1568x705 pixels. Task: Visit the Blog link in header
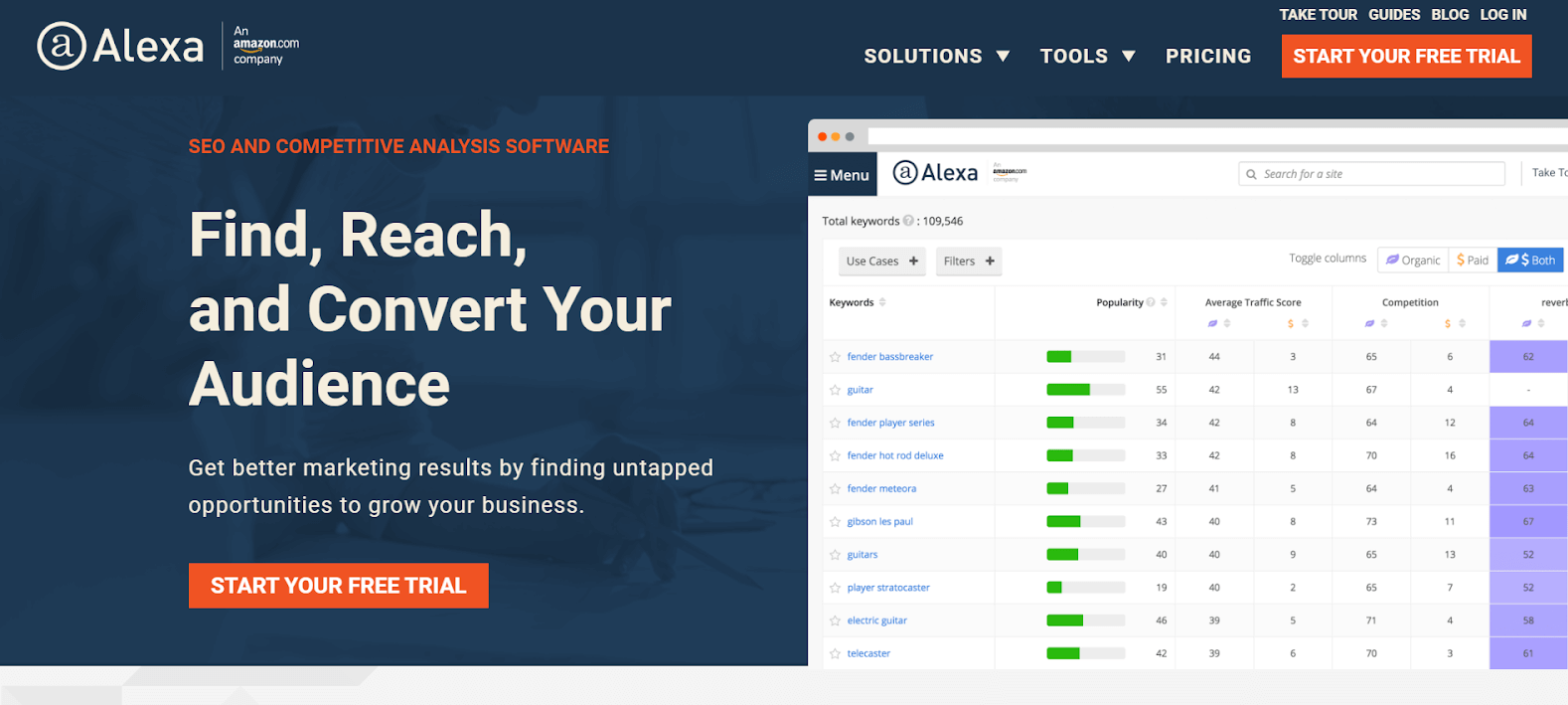[x=1450, y=15]
